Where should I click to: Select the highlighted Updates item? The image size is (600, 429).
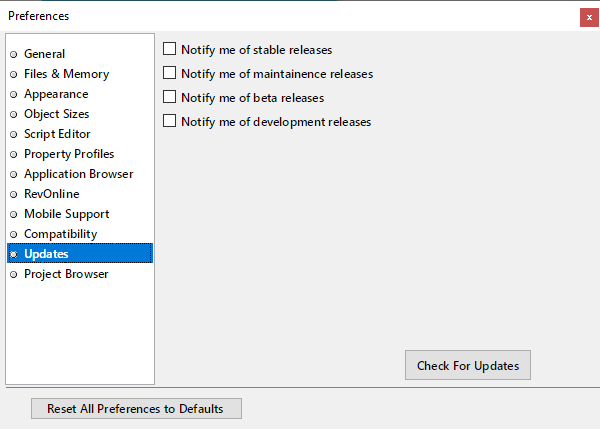point(46,254)
